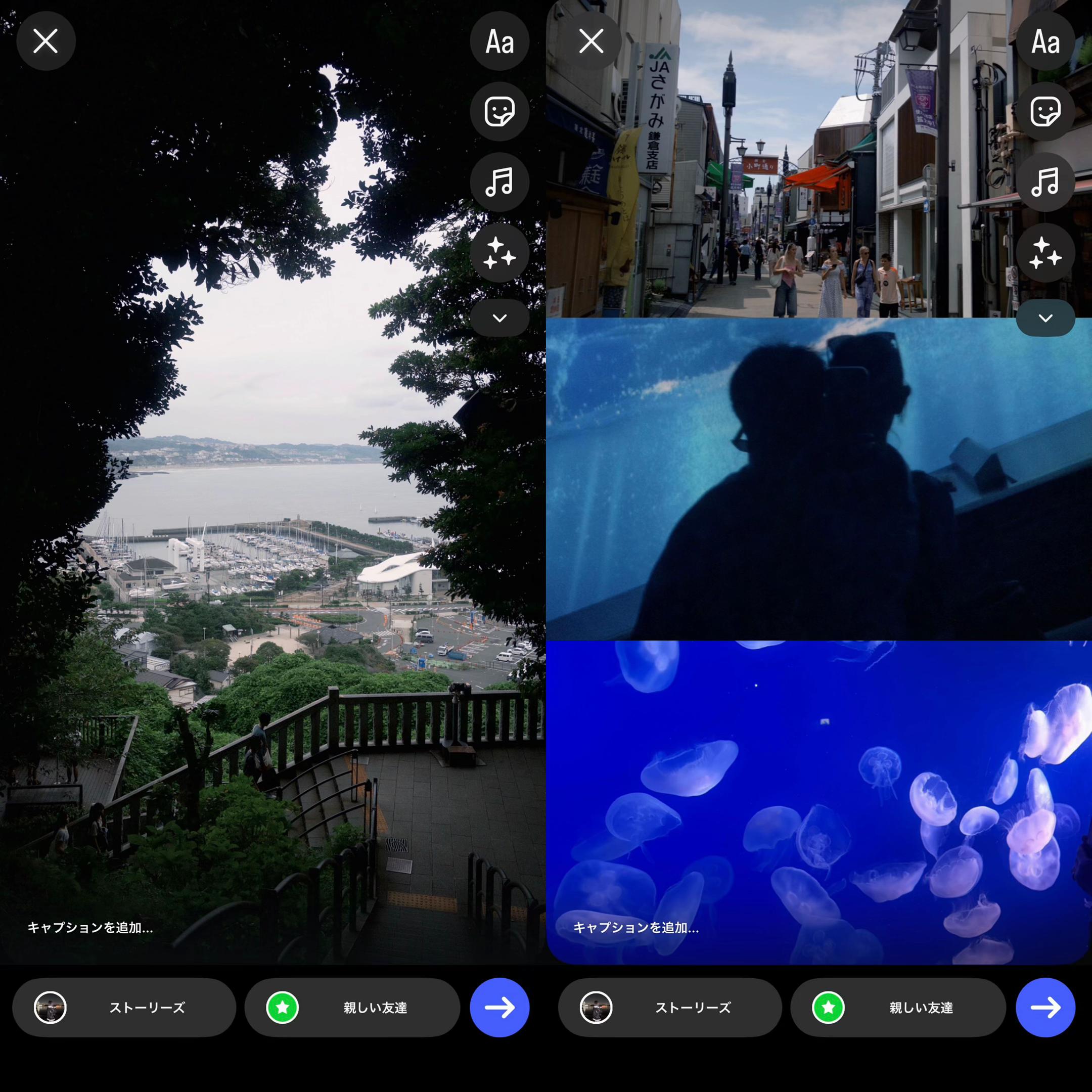Share to 親しい友達 on left screen

pyautogui.click(x=352, y=1007)
